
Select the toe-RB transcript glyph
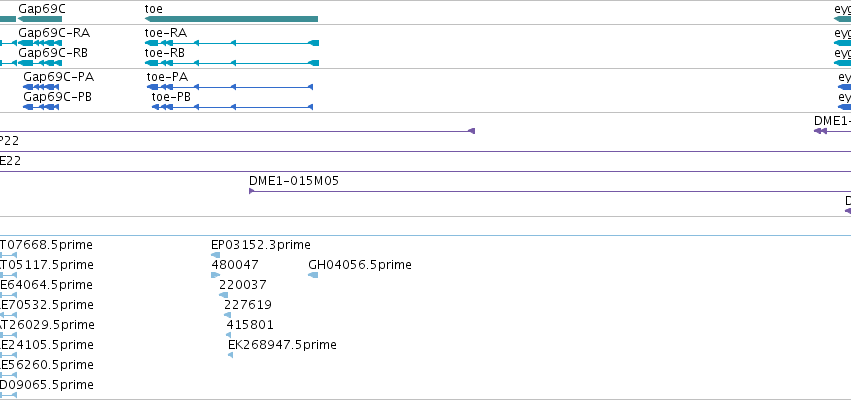coord(232,63)
